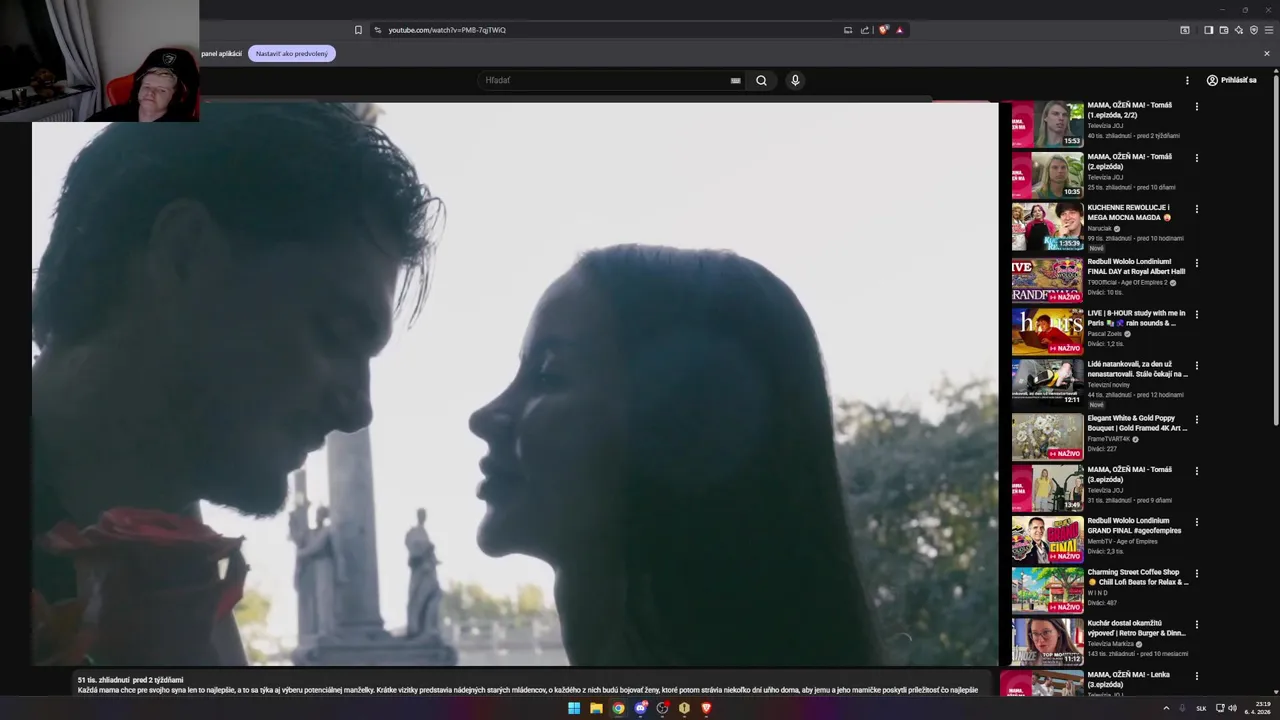
Task: Open 8-HOUR study with me thumbnail
Action: tap(1047, 332)
